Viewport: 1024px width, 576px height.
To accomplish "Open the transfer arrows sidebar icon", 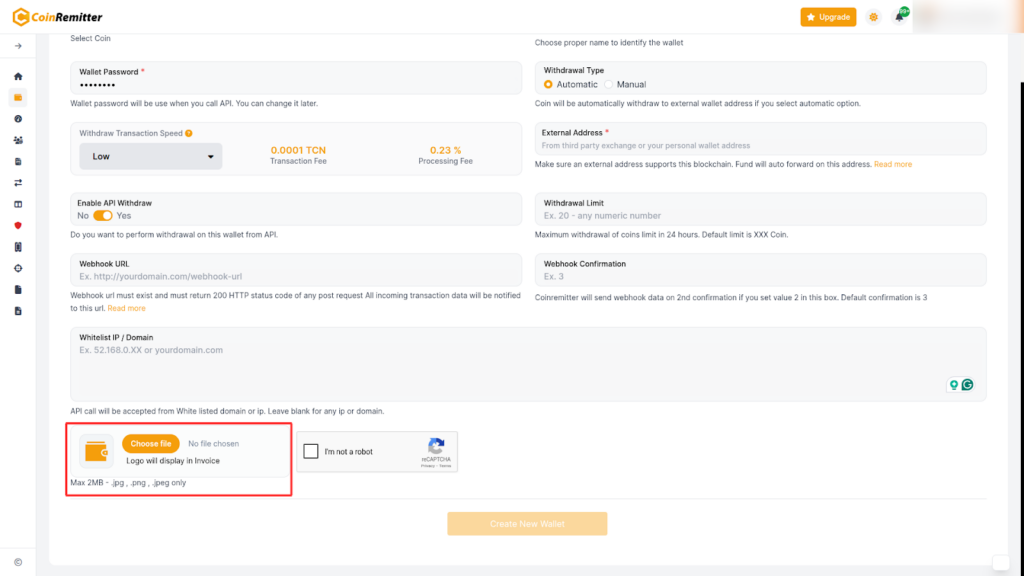I will tap(17, 183).
